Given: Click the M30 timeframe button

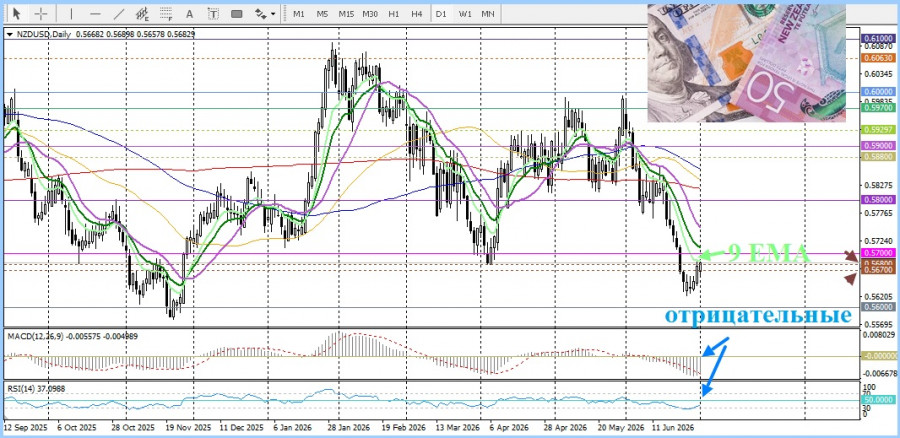Looking at the screenshot, I should point(370,13).
